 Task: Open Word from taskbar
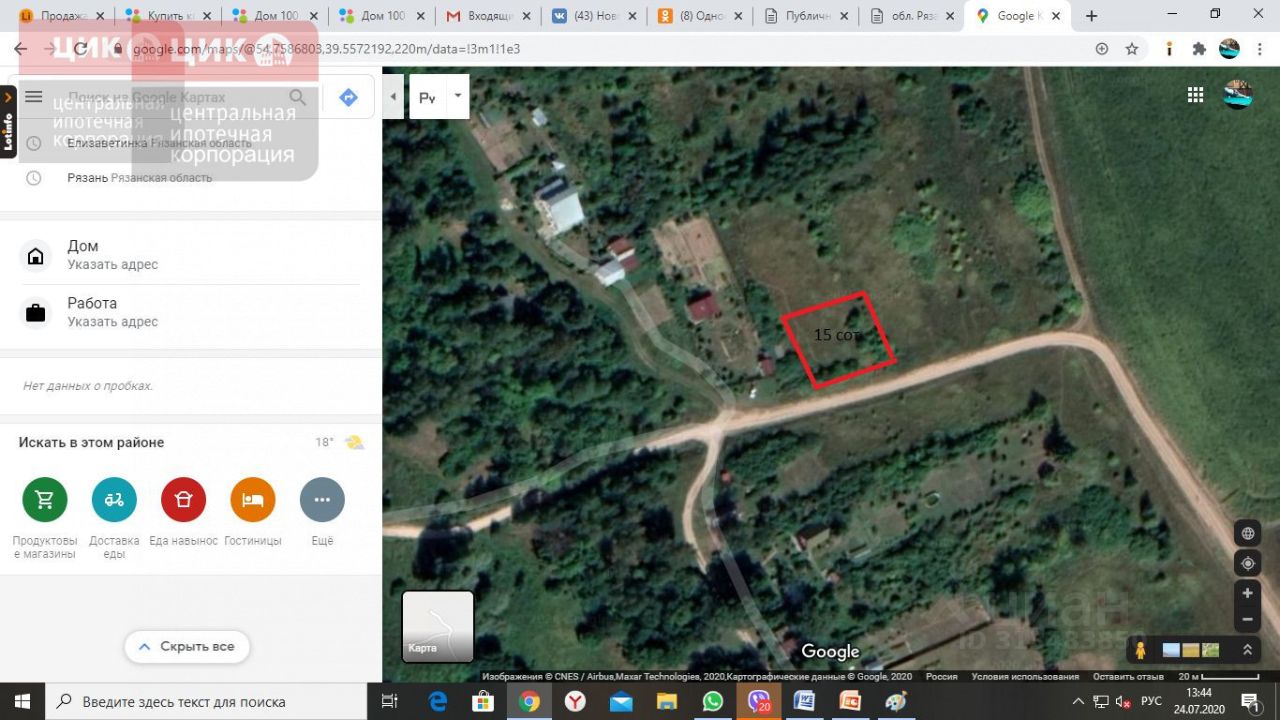(x=804, y=701)
